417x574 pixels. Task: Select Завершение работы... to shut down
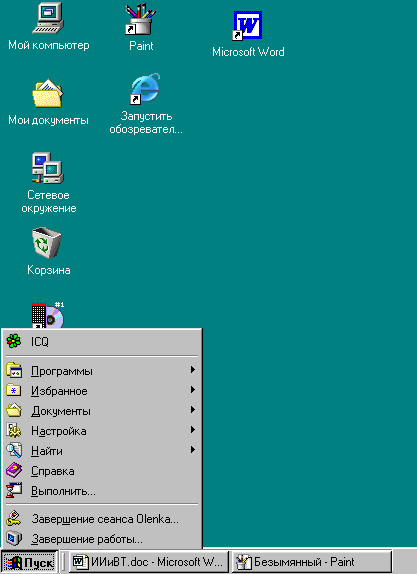102,539
